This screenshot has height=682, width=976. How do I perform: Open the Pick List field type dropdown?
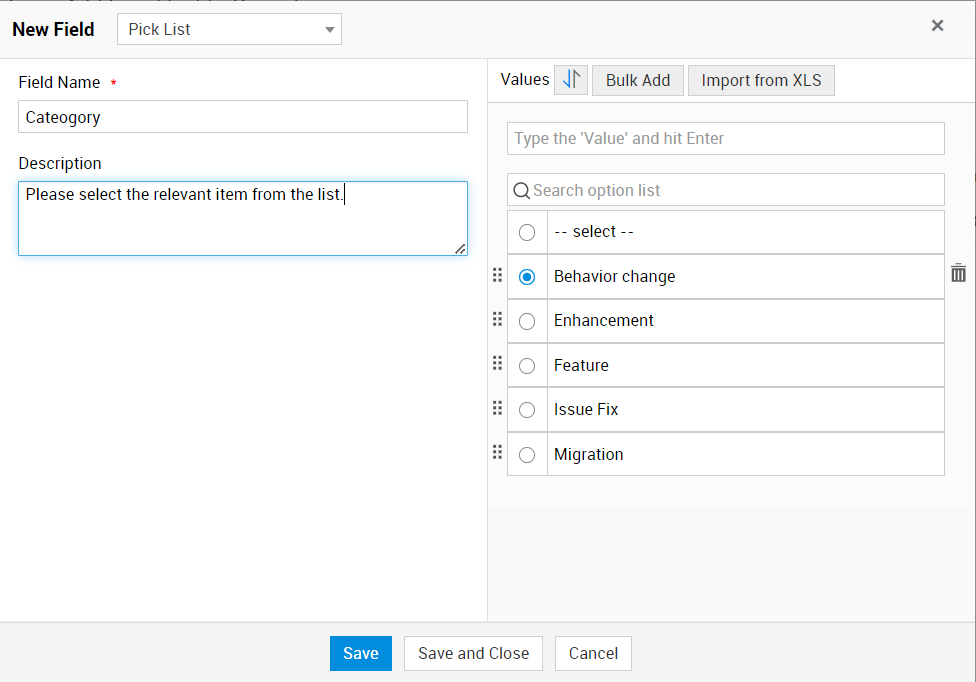click(229, 29)
